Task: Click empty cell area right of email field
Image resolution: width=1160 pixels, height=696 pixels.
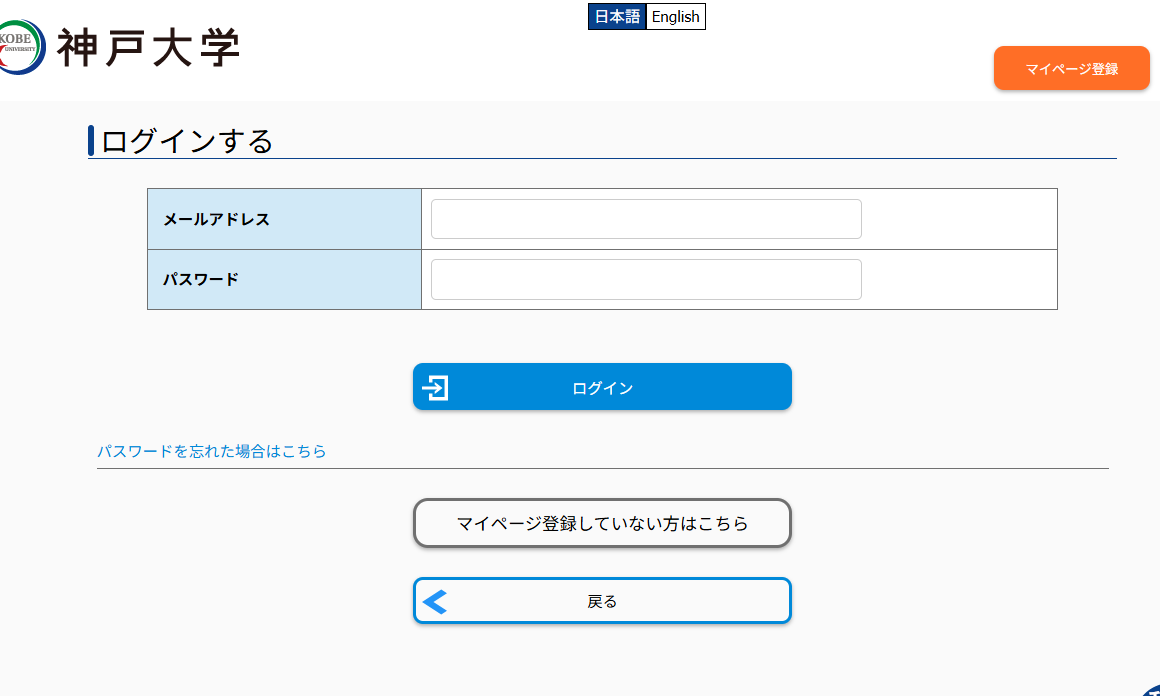Action: point(958,219)
